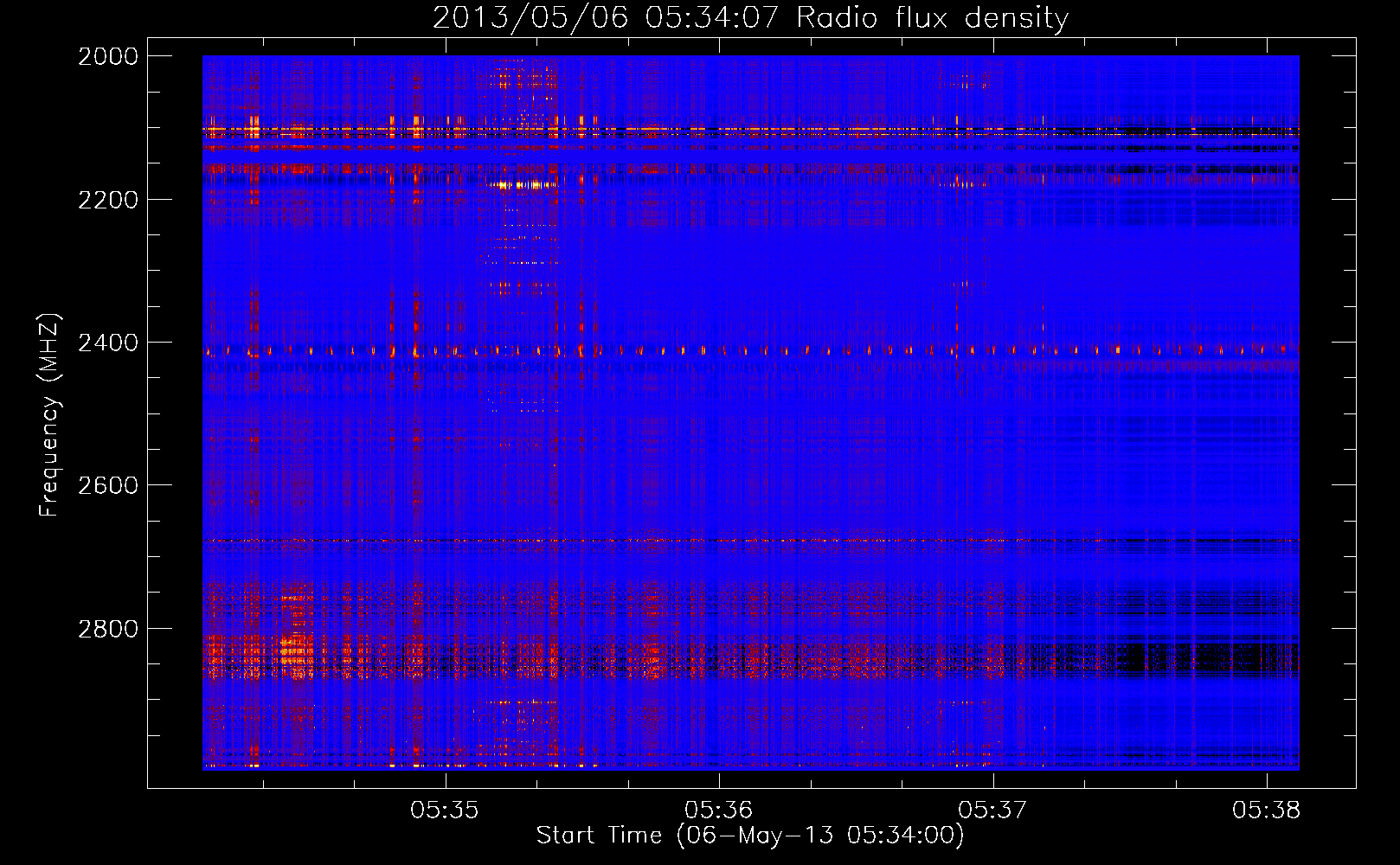Select the 2800 frequency axis label
Viewport: 1400px width, 865px height.
click(108, 629)
